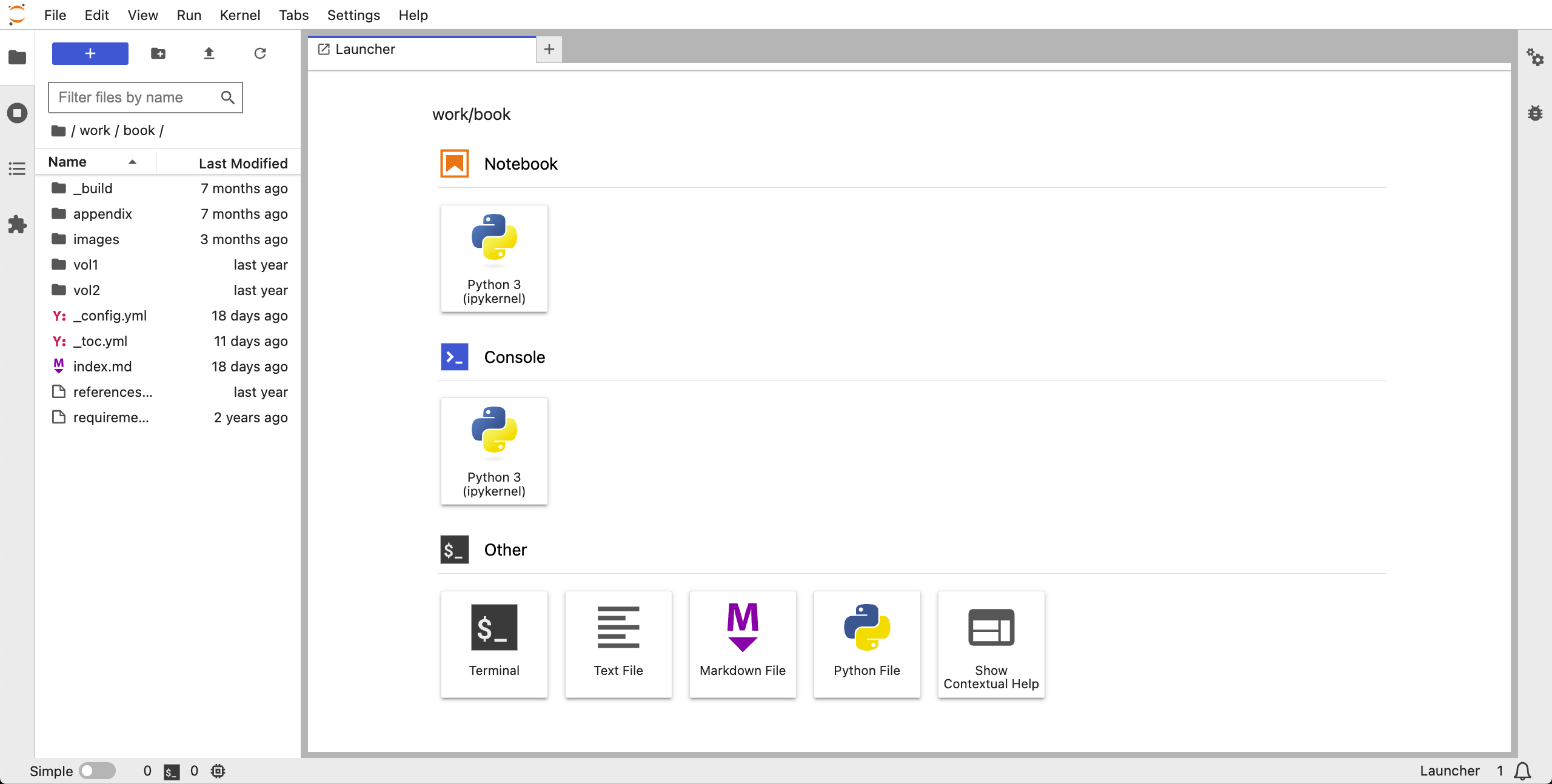Sort files by the Name column
This screenshot has width=1552, height=784.
[x=68, y=162]
